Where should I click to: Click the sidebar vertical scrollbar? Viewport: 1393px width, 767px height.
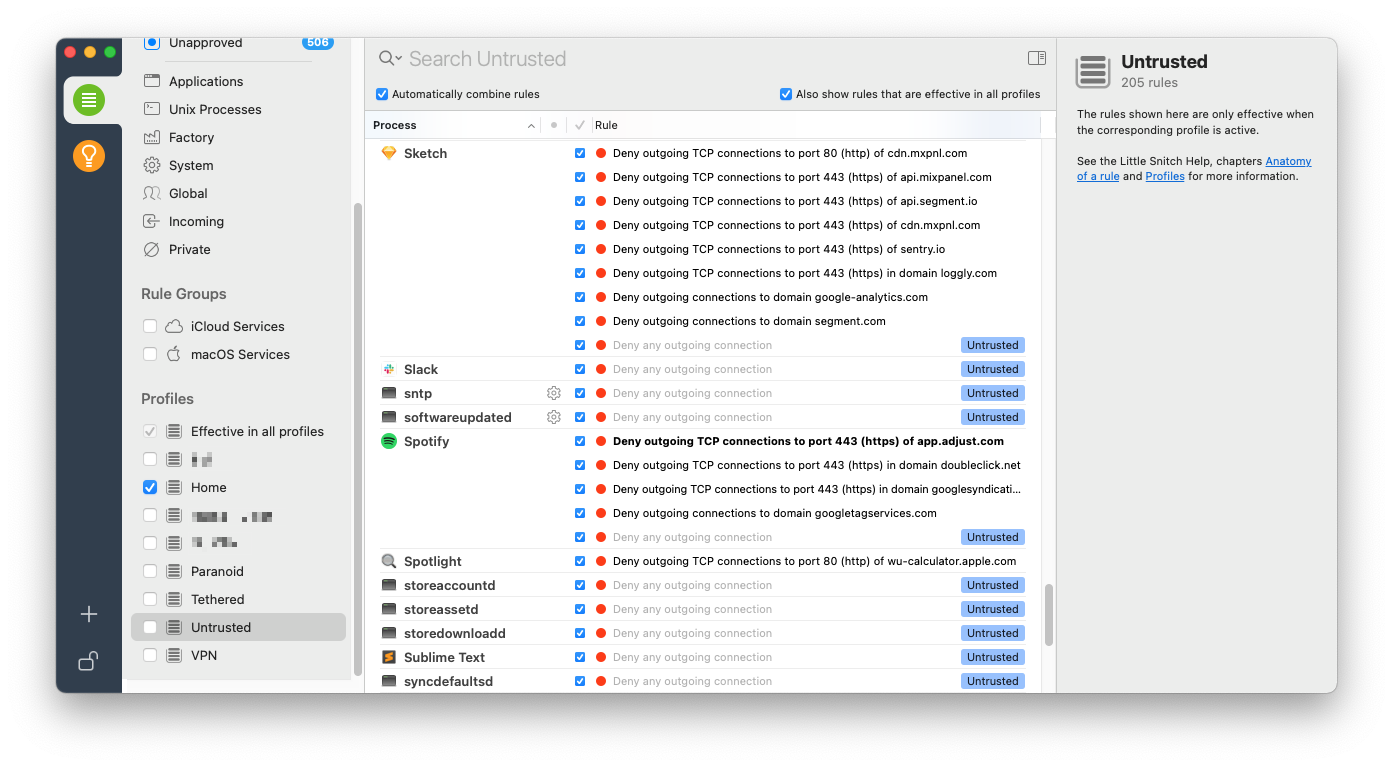click(x=358, y=438)
